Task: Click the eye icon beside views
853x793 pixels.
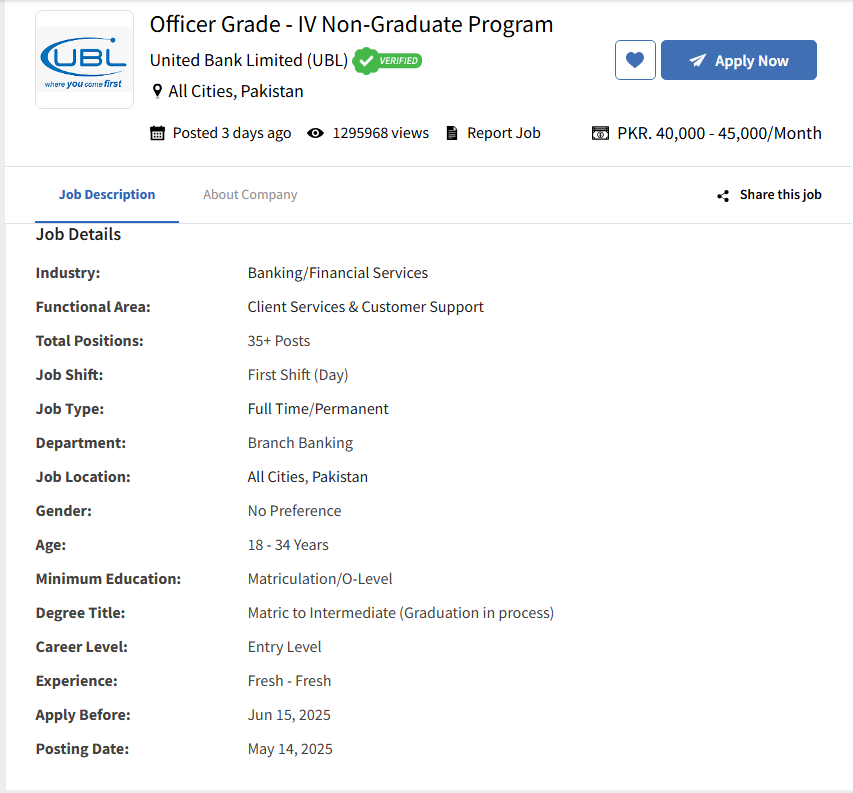Action: tap(316, 133)
